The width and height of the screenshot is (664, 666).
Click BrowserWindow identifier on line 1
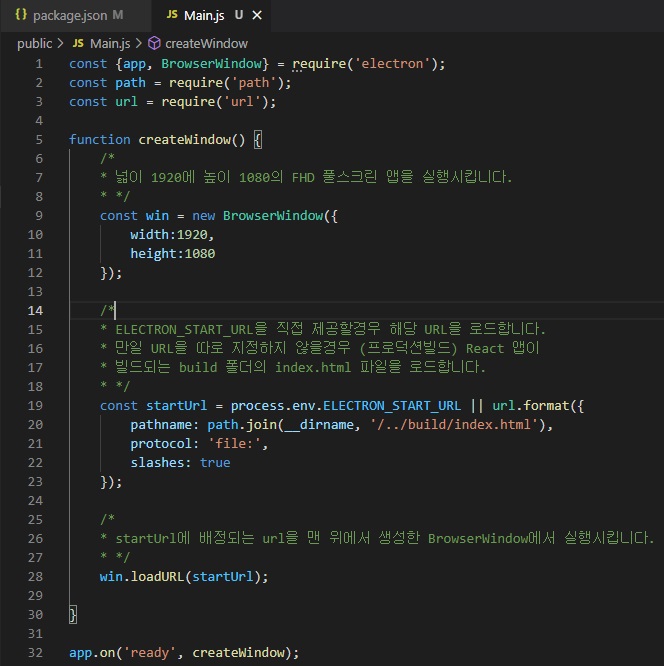point(211,64)
